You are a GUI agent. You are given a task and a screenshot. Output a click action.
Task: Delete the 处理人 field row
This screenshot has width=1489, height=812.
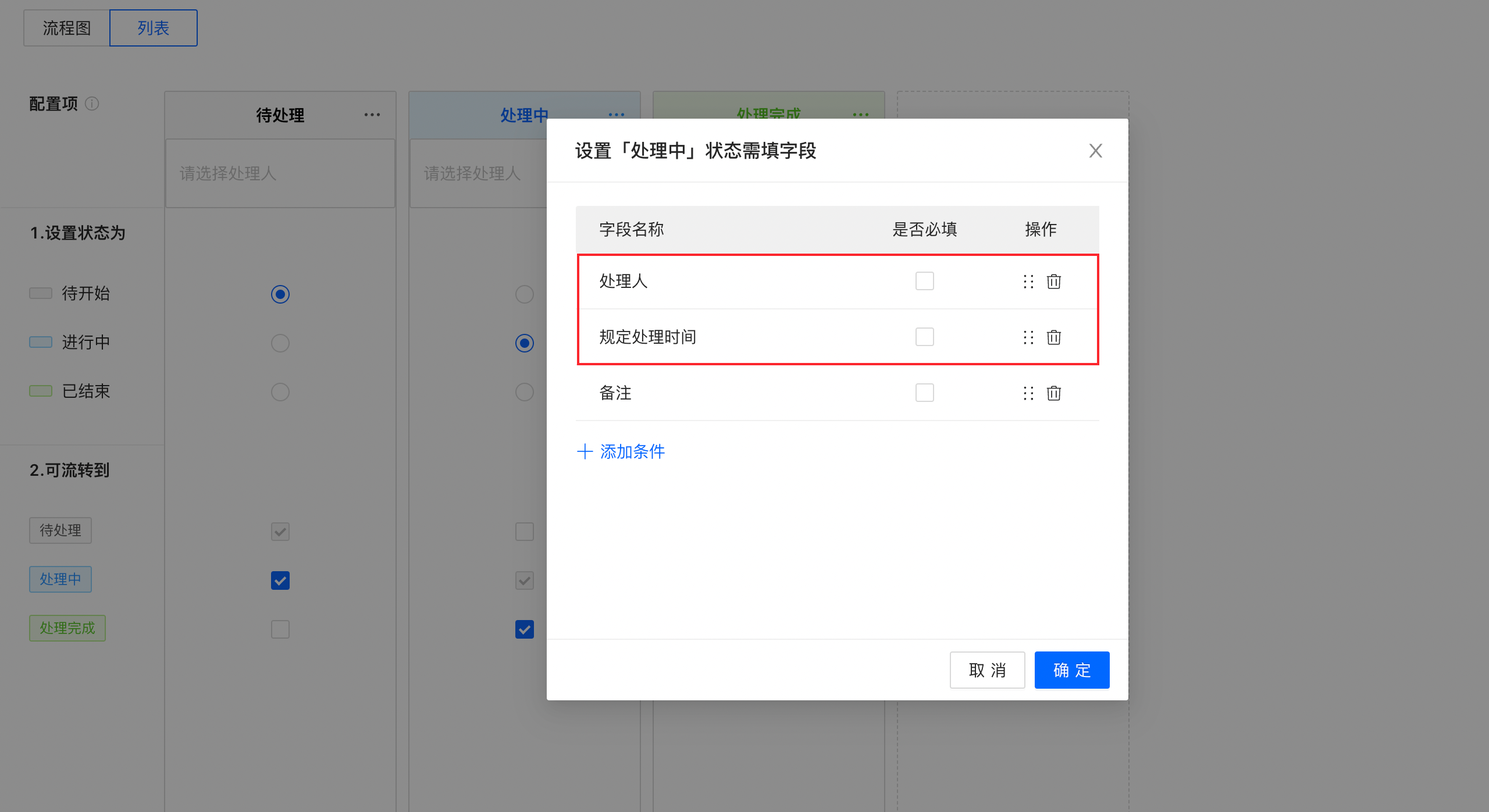click(x=1053, y=282)
